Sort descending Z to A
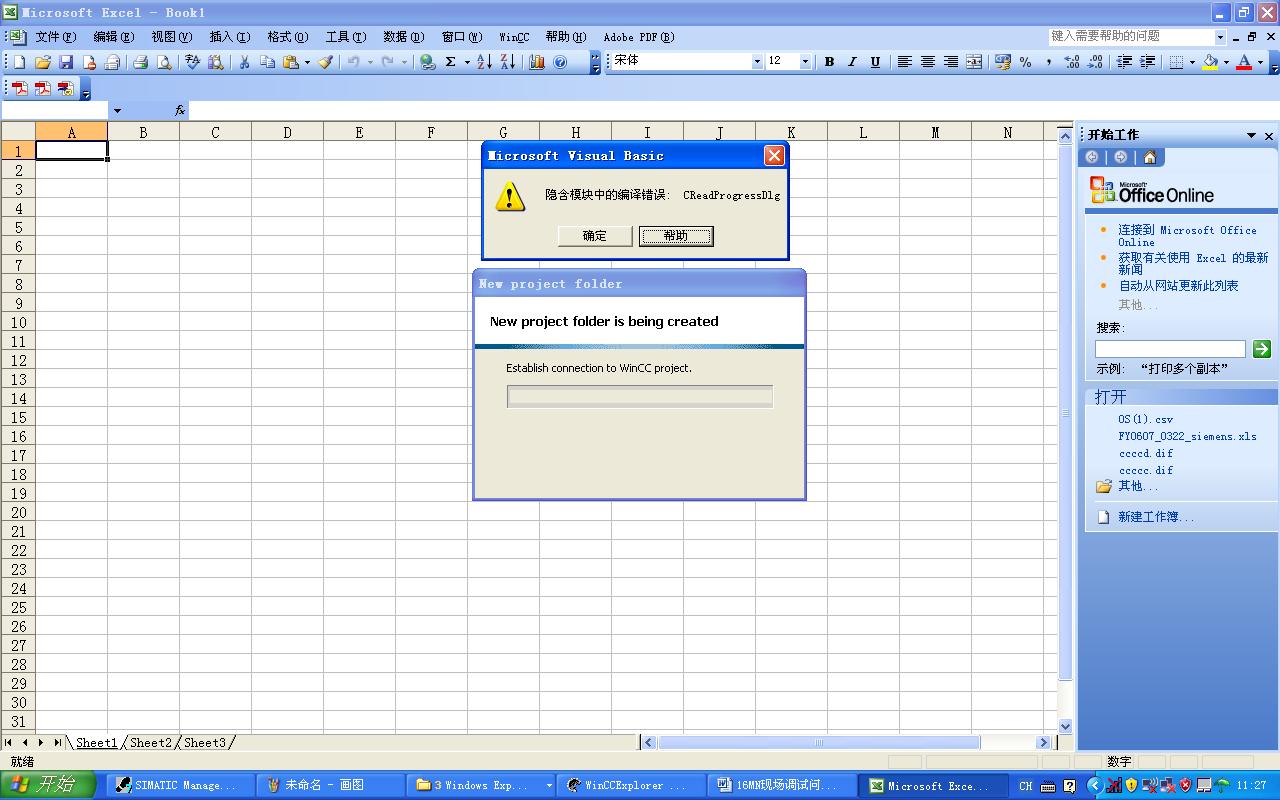This screenshot has height=800, width=1280. [508, 62]
